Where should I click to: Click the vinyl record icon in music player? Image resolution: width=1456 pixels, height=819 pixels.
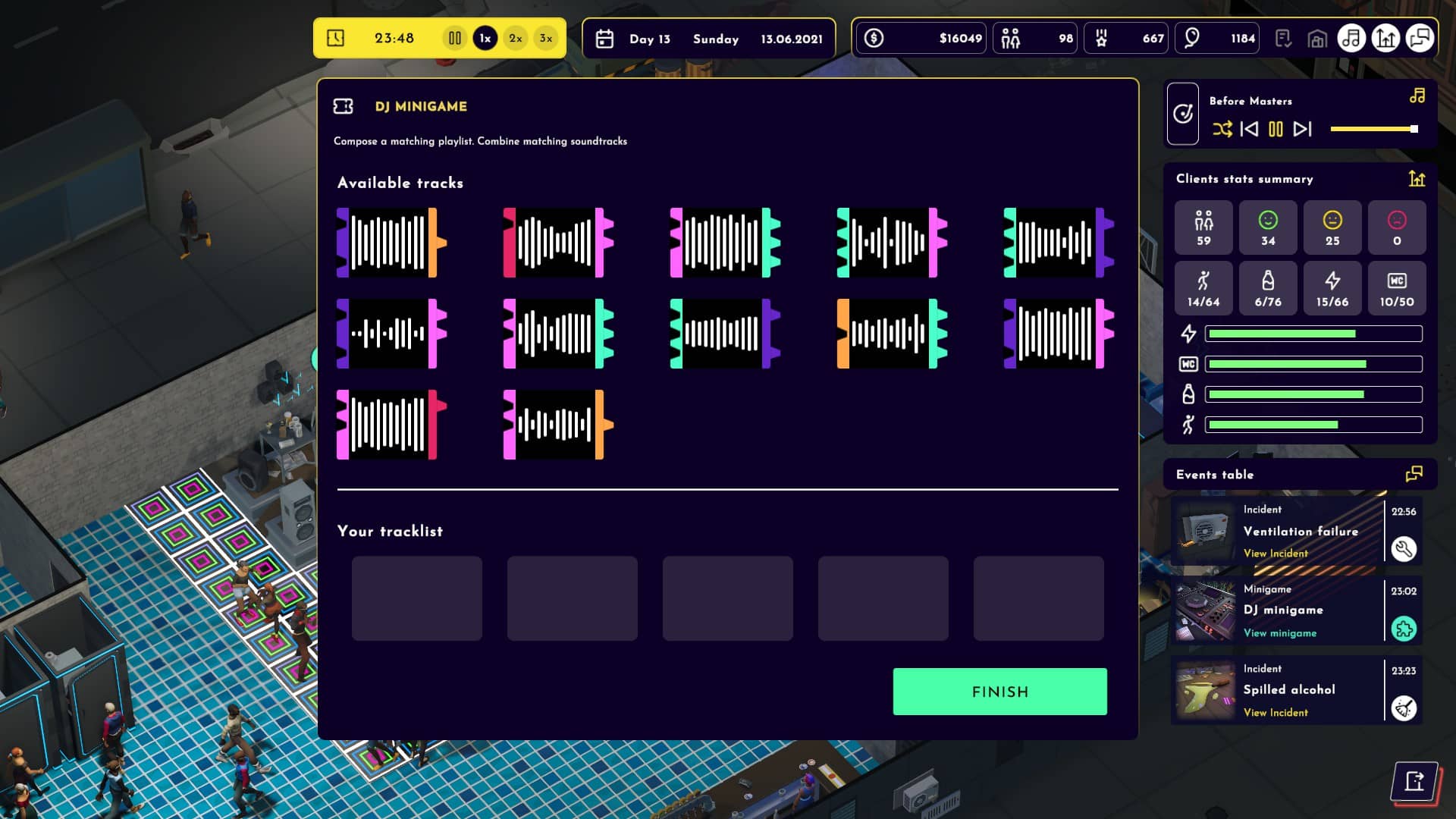[1183, 114]
